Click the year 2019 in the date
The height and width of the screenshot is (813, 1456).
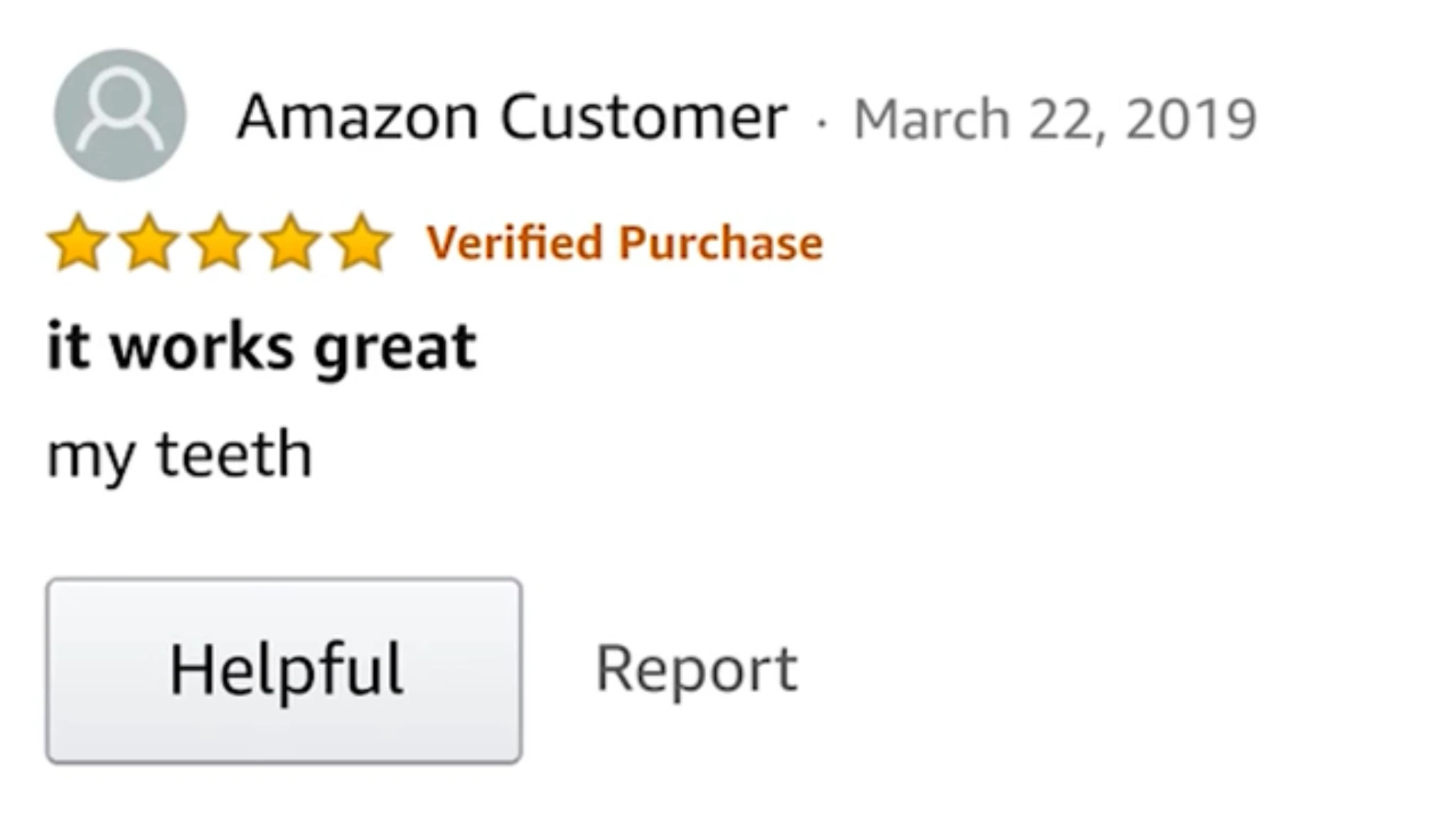(1192, 119)
